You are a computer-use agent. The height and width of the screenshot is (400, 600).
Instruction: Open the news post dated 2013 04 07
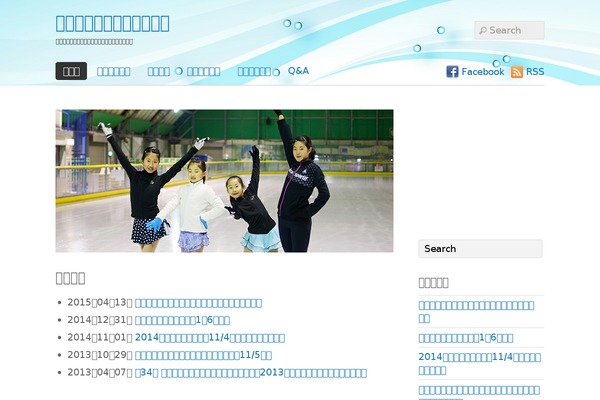coord(251,373)
